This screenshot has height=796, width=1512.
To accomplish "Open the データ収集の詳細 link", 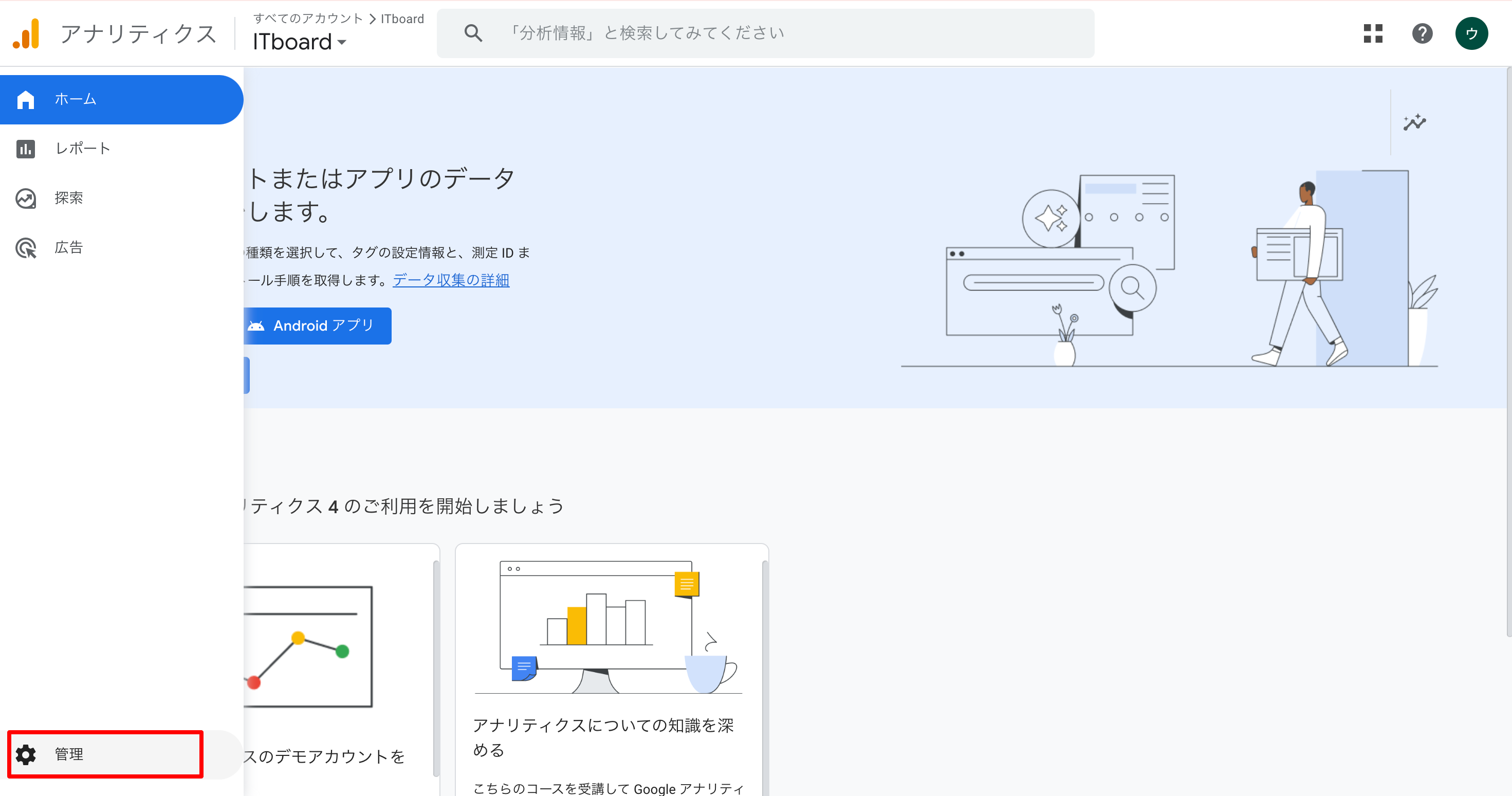I will pos(451,280).
